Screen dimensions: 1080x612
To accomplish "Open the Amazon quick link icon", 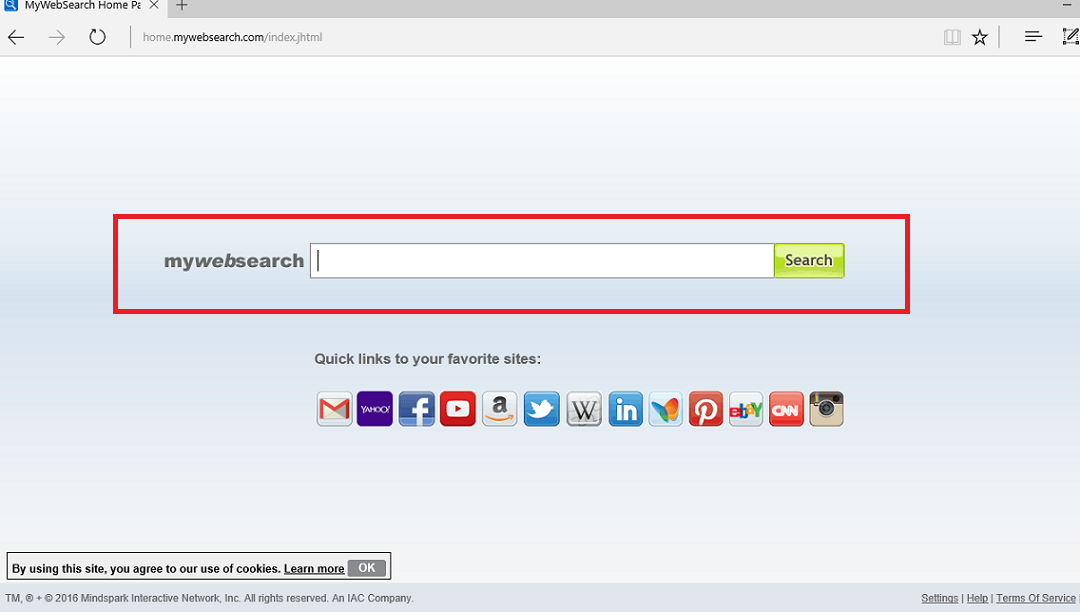I will pyautogui.click(x=499, y=409).
